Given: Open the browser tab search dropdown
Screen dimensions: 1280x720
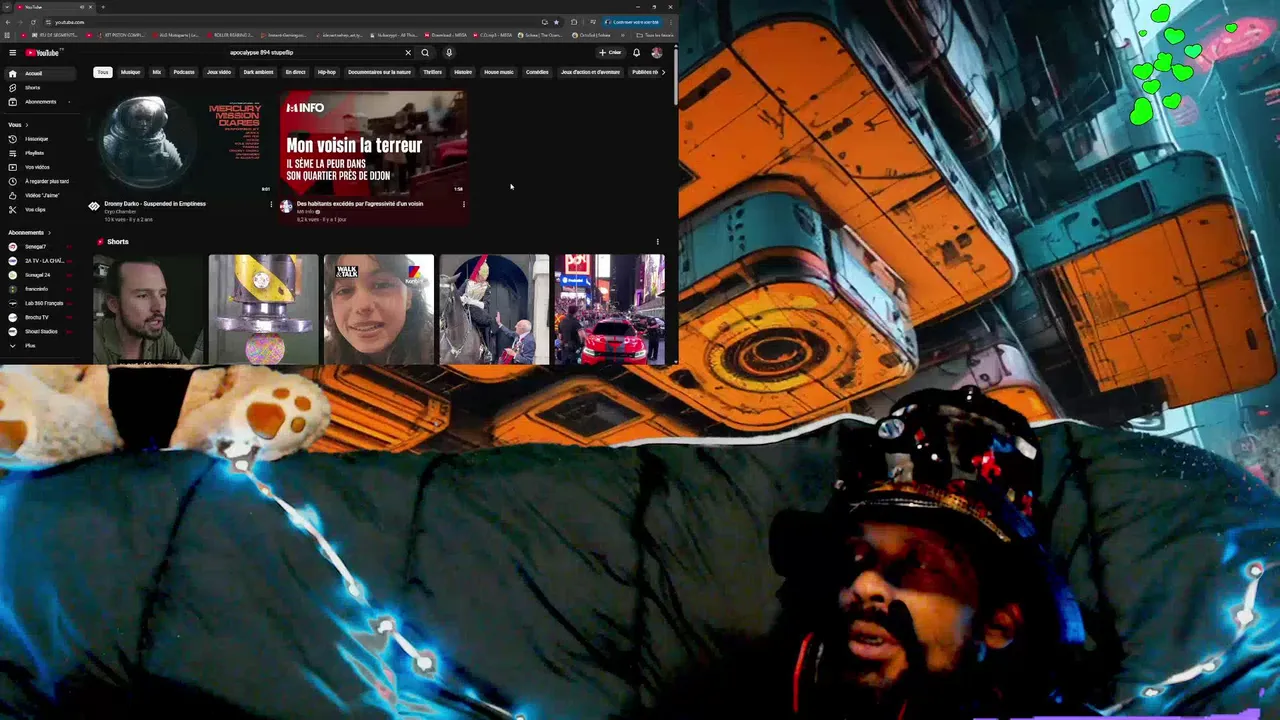Looking at the screenshot, I should point(7,7).
